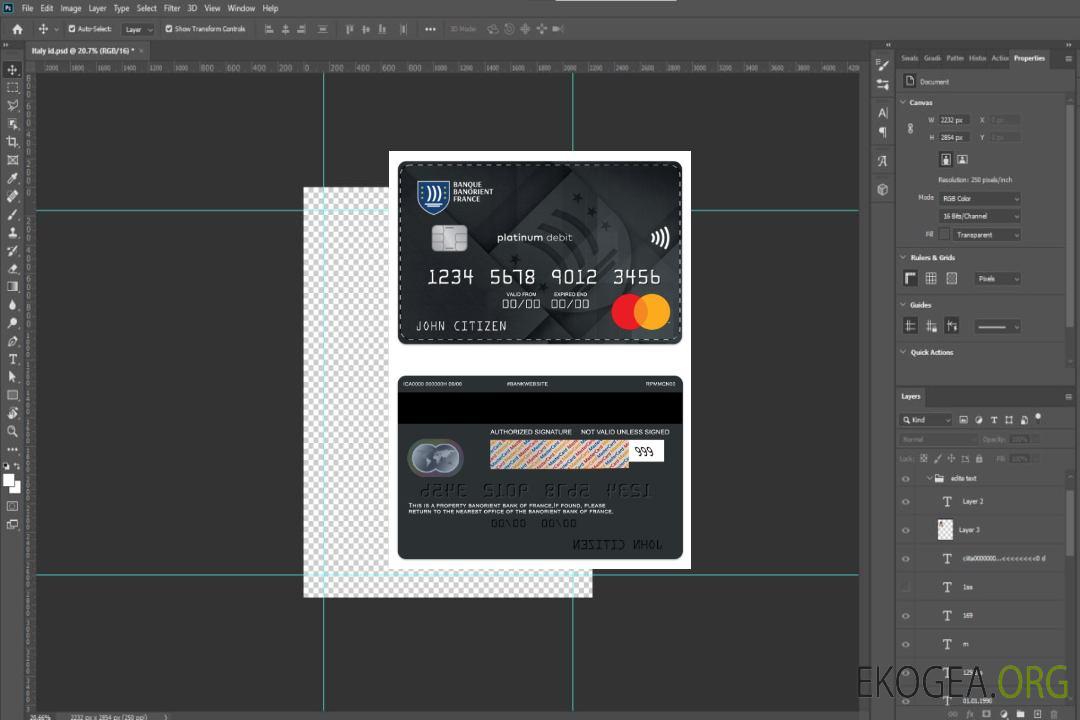Select the Hand tool
This screenshot has width=1080, height=720.
click(x=12, y=413)
